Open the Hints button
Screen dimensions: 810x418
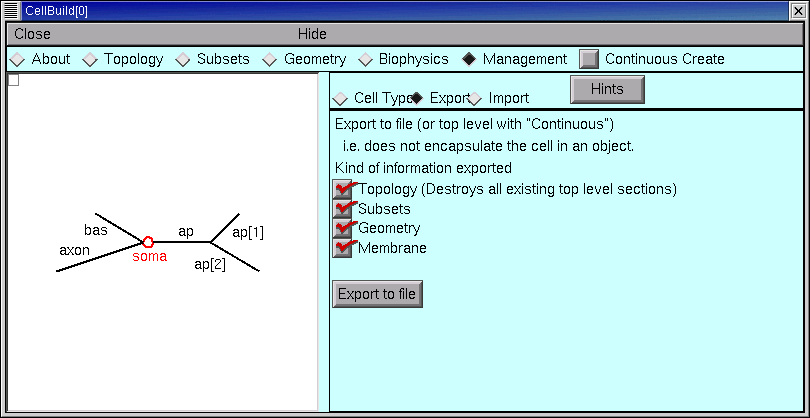click(x=607, y=89)
